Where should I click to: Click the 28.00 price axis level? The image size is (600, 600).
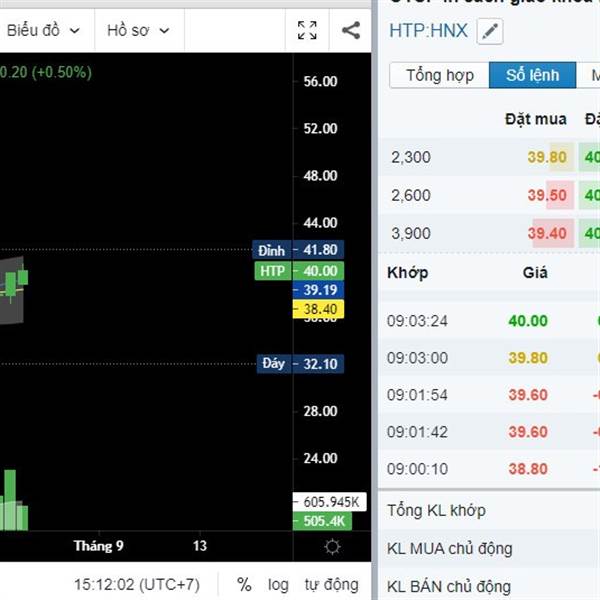tap(320, 411)
